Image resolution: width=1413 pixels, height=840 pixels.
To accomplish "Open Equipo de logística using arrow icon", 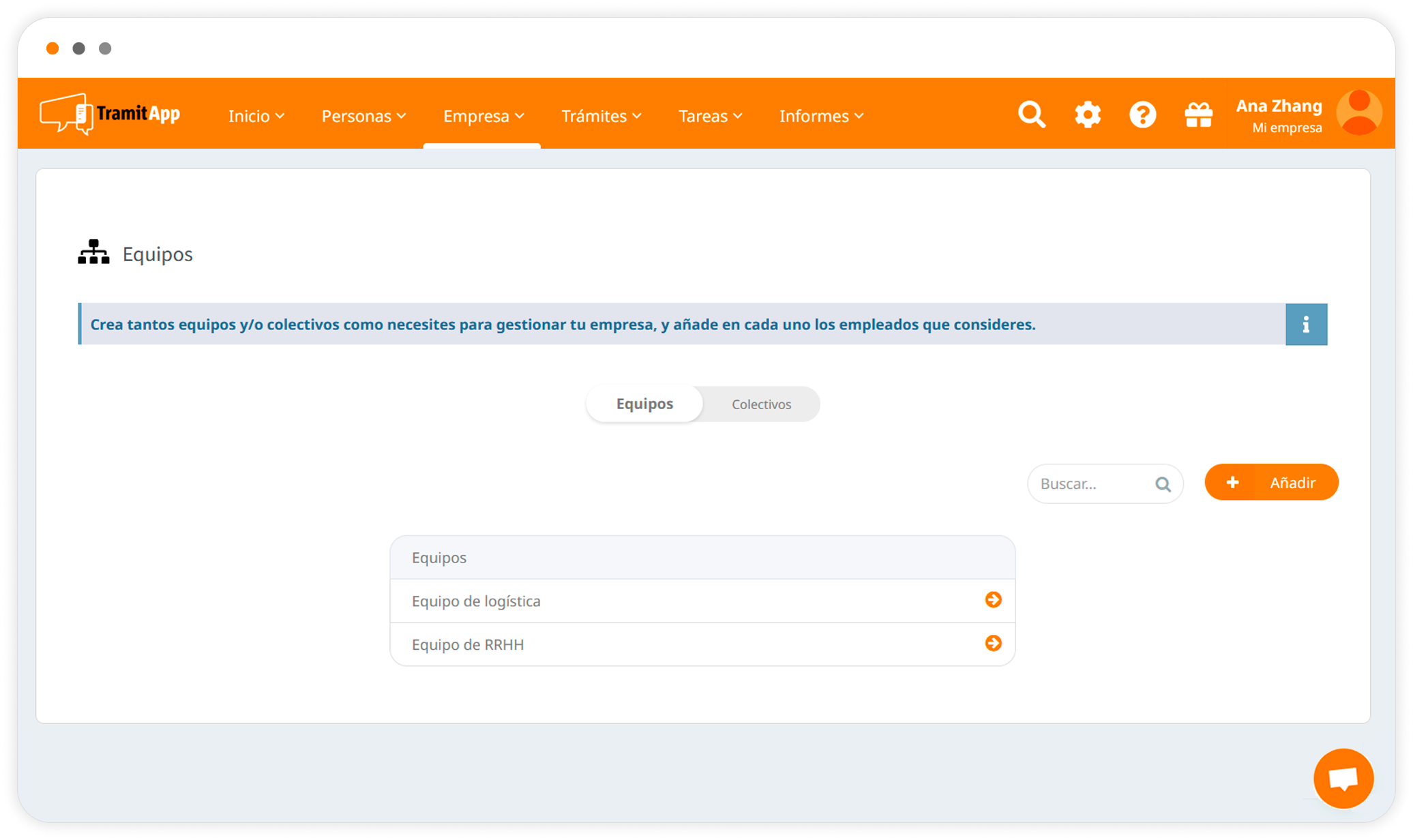I will [x=993, y=600].
